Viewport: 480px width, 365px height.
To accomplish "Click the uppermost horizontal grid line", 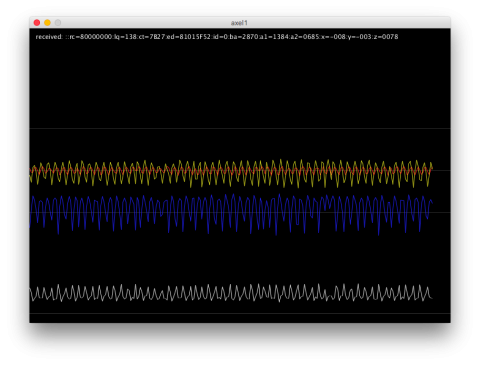I will coord(240,128).
